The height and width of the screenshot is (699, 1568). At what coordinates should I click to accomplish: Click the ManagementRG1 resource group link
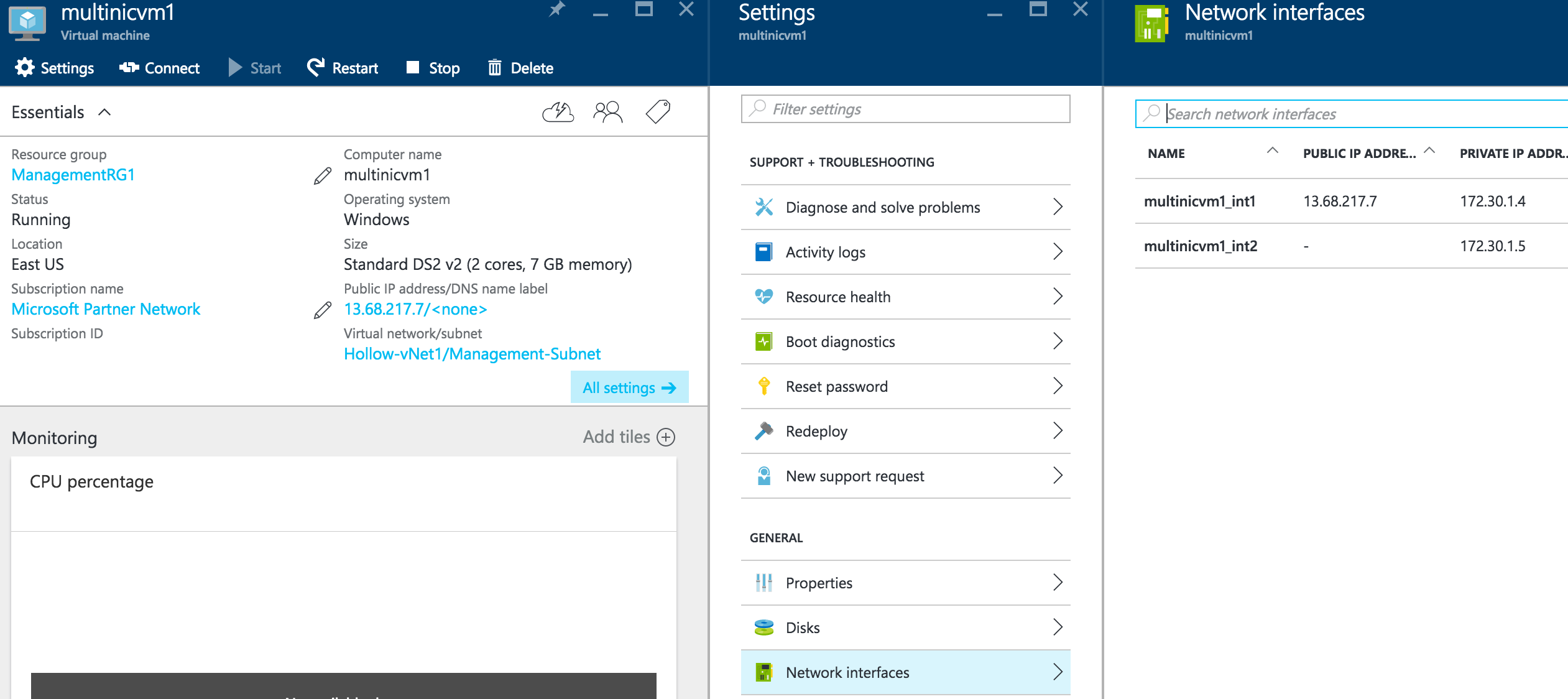coord(73,175)
